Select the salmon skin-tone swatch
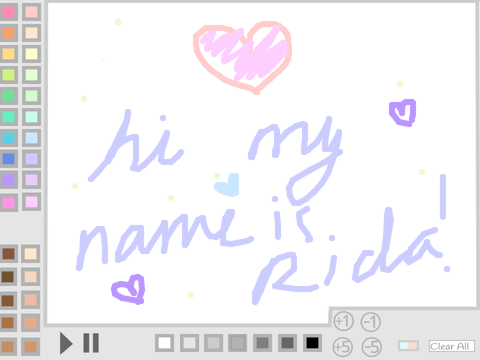This screenshot has height=360, width=480. [x=31, y=300]
